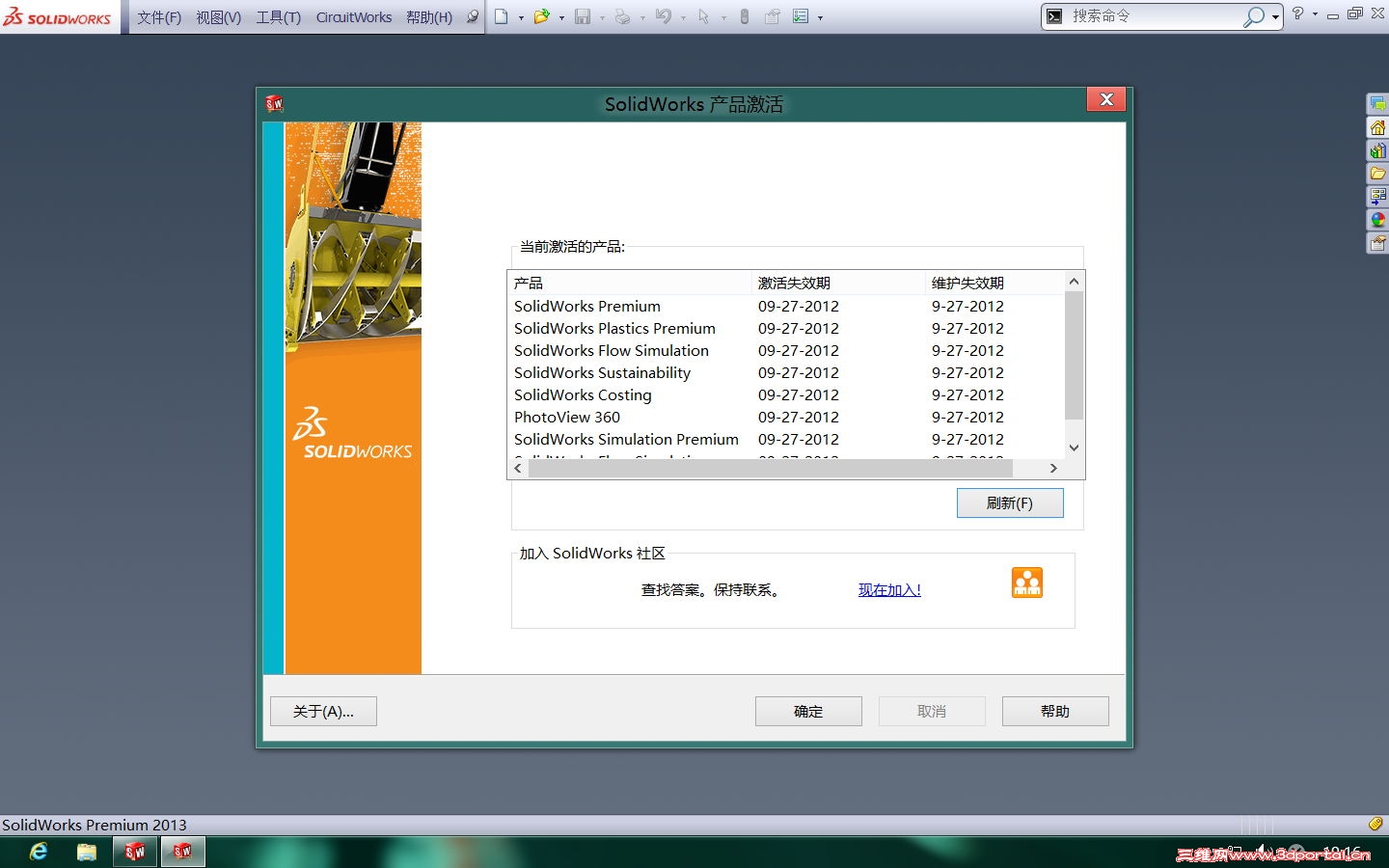
Task: Click the Print icon in toolbar
Action: pos(623,16)
